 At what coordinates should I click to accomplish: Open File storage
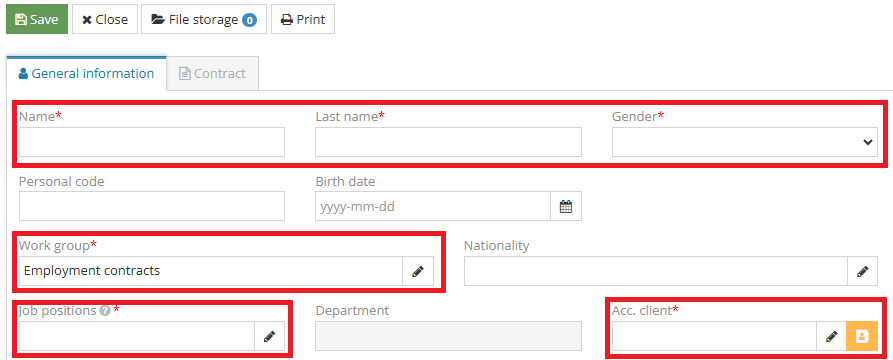pos(204,19)
